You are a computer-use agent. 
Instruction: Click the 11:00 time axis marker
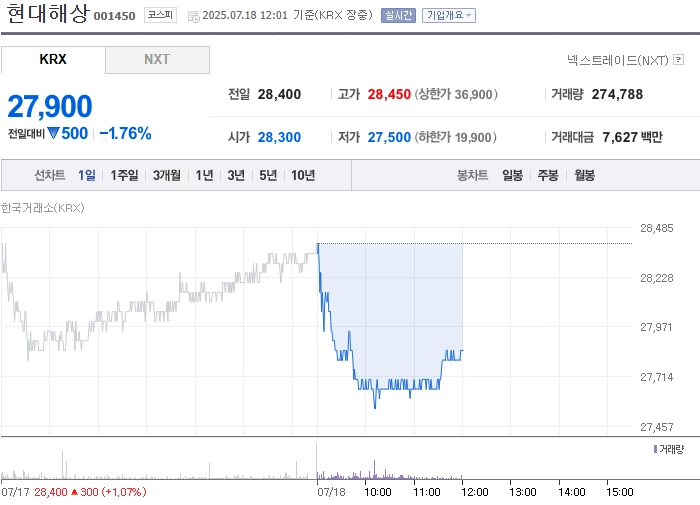[427, 492]
